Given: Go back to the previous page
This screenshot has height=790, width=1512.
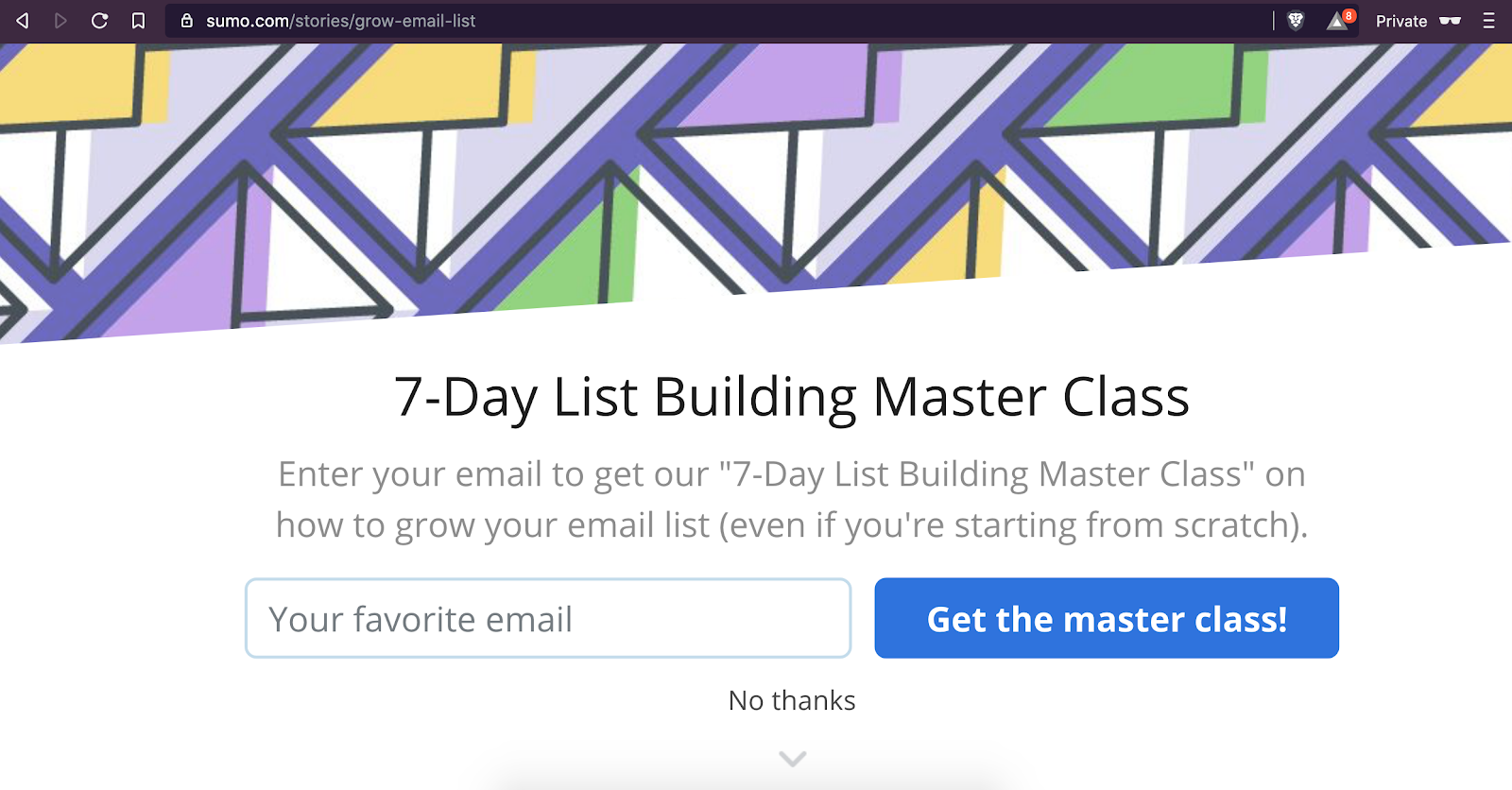Looking at the screenshot, I should (23, 21).
